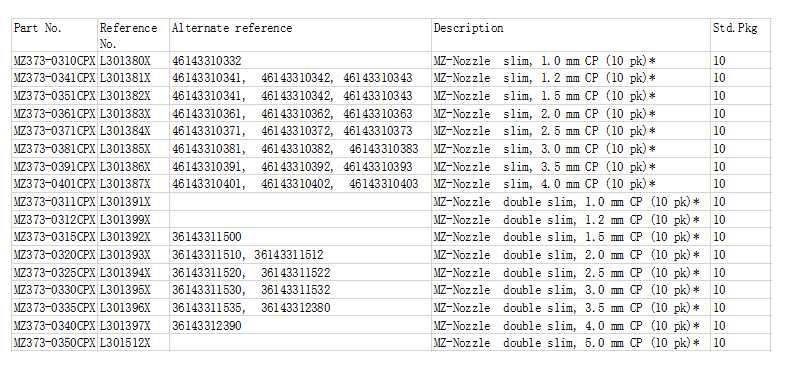Viewport: 787px width, 386px height.
Task: Select part number cell MZ373-0310CPX
Action: pyautogui.click(x=54, y=61)
